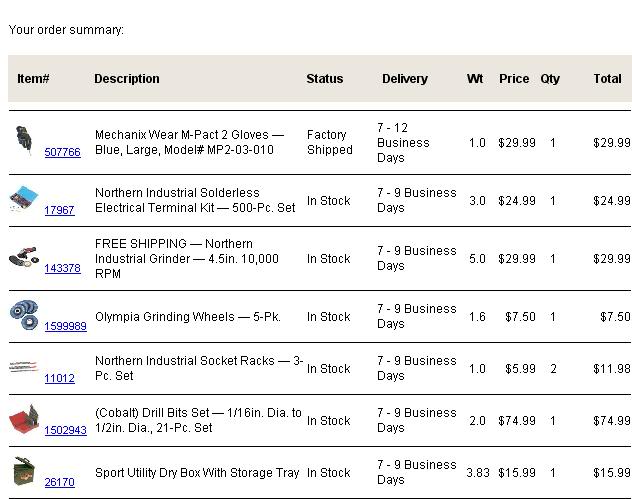Click the 5.0 weight of grinder
Screen dimensions: 632x499
pos(477,259)
